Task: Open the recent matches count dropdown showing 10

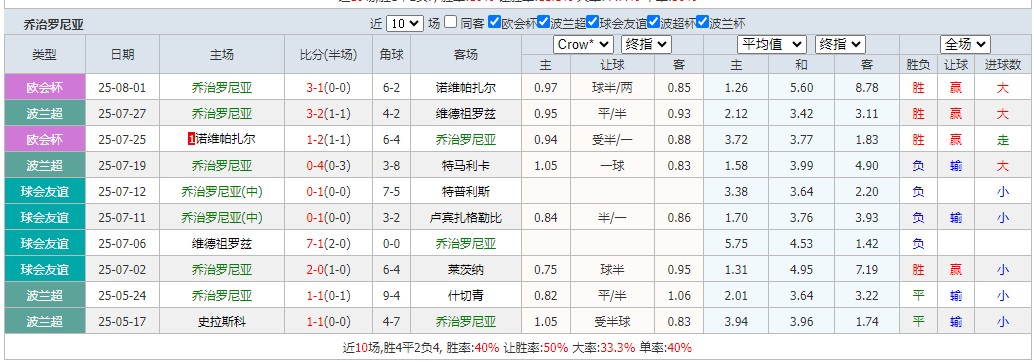Action: [404, 23]
